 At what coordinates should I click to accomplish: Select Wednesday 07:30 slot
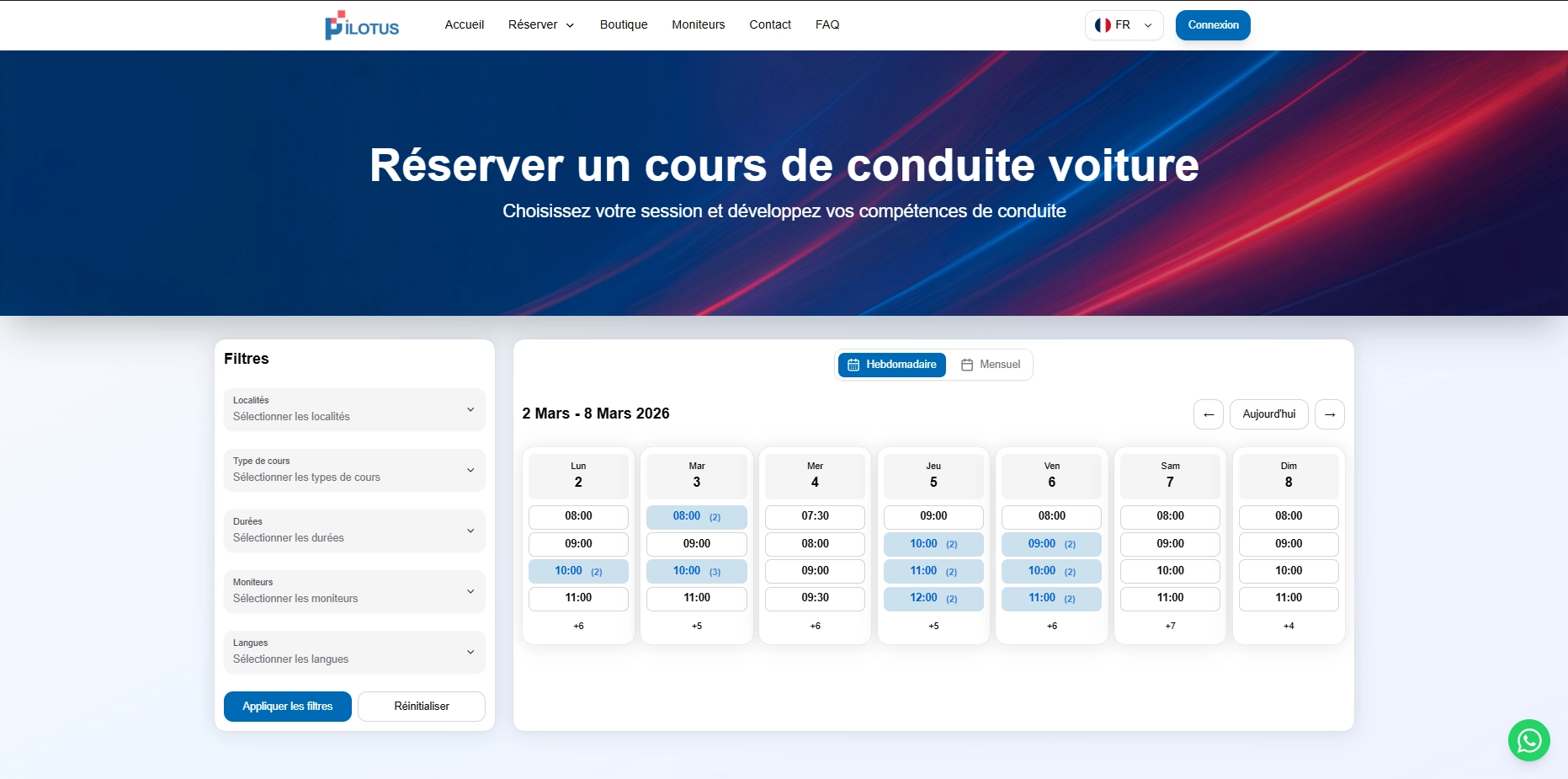pyautogui.click(x=815, y=516)
